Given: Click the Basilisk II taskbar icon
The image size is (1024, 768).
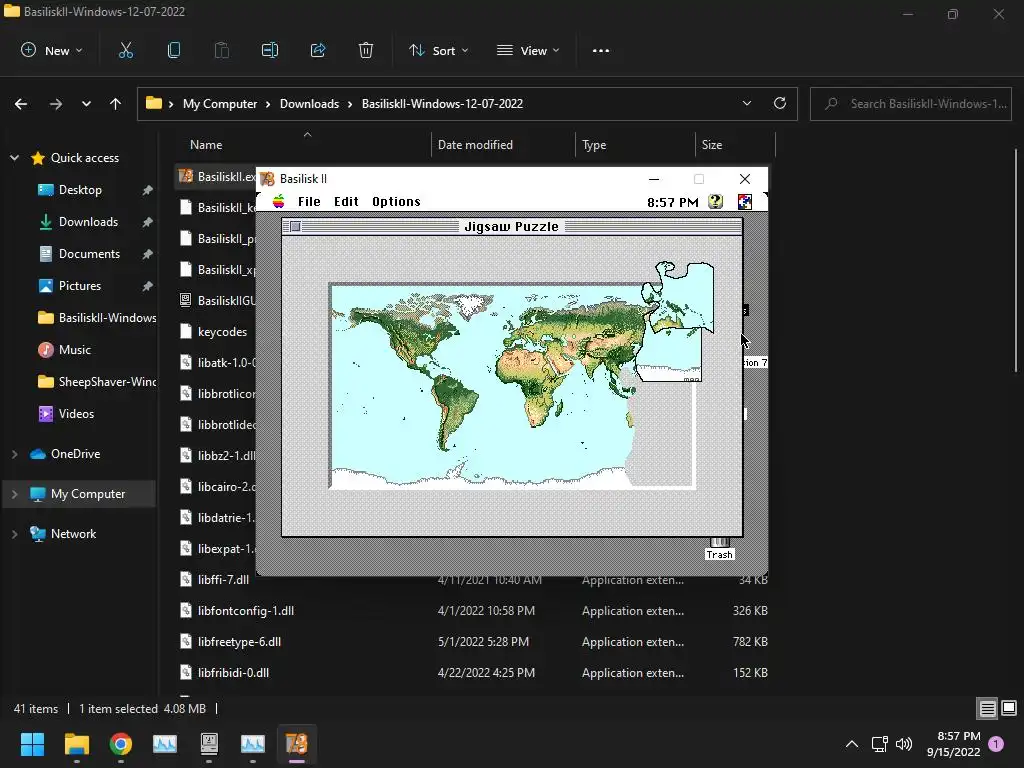Looking at the screenshot, I should pos(296,744).
